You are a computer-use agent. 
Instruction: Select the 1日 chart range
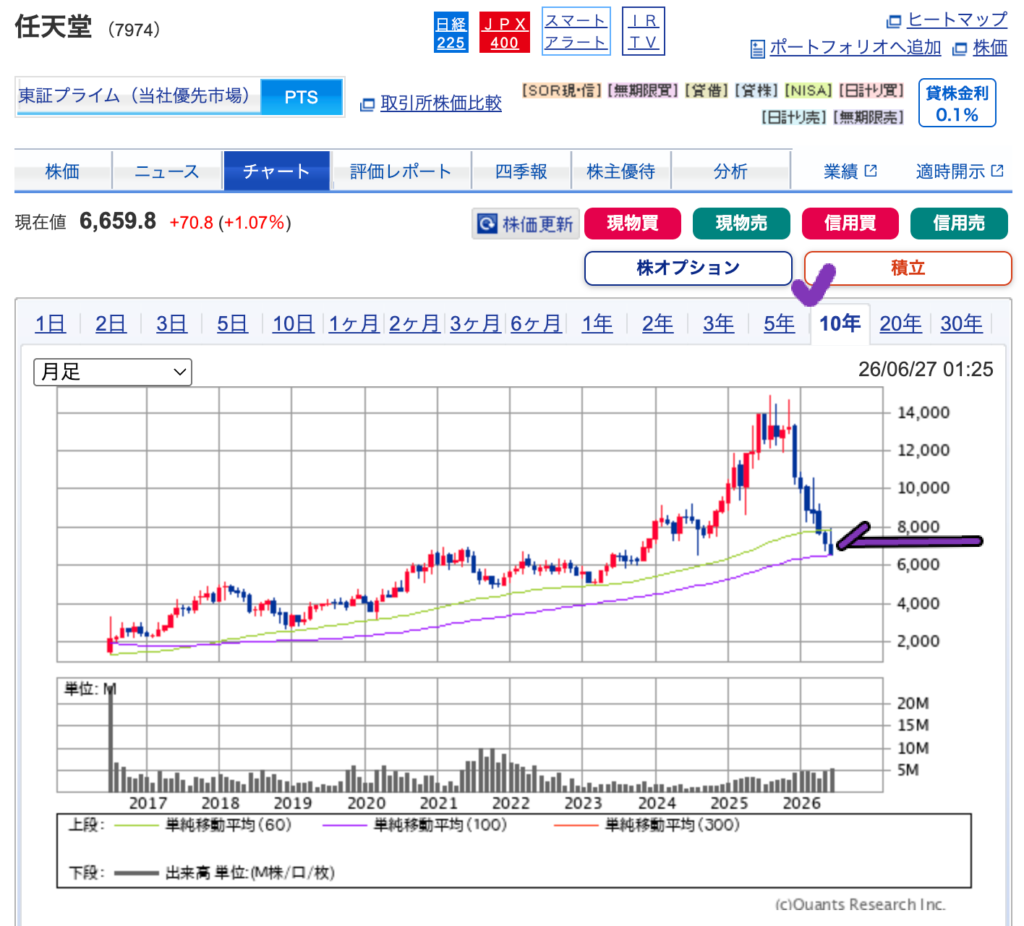[x=50, y=323]
